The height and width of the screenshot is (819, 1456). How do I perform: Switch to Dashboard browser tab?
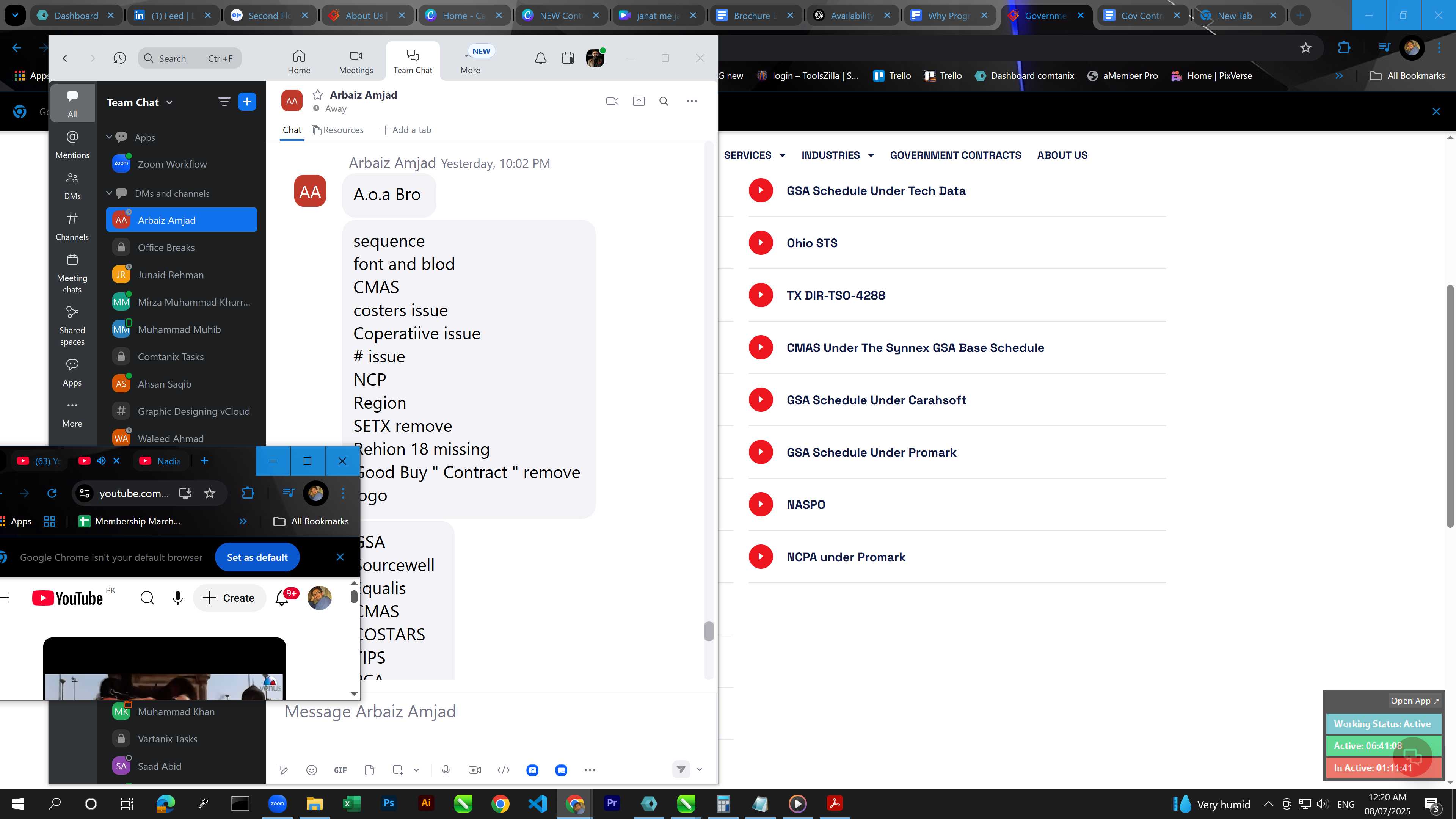click(76, 15)
